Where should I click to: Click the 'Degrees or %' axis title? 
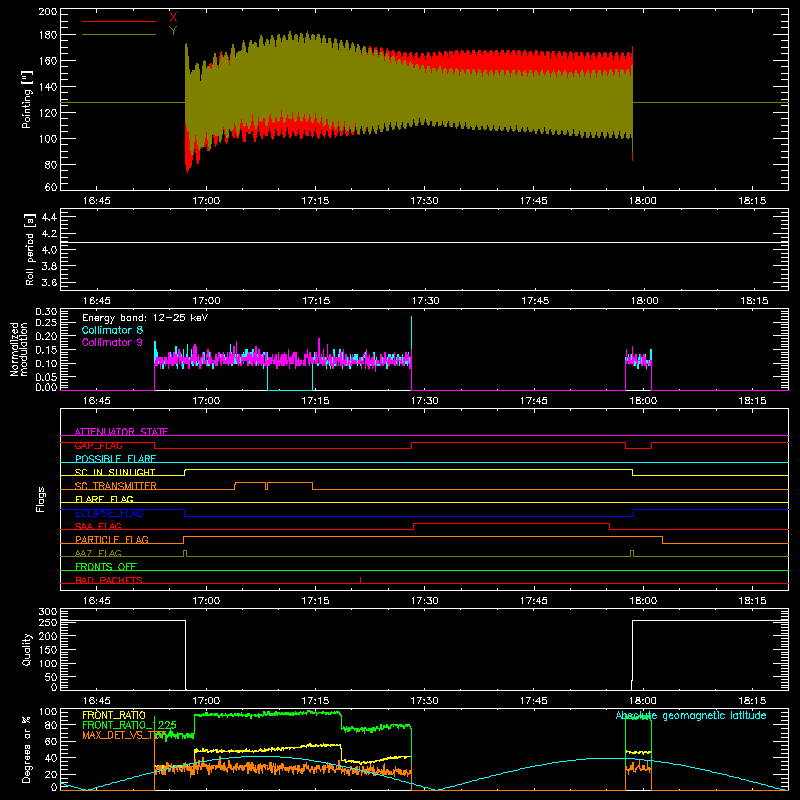tap(27, 750)
